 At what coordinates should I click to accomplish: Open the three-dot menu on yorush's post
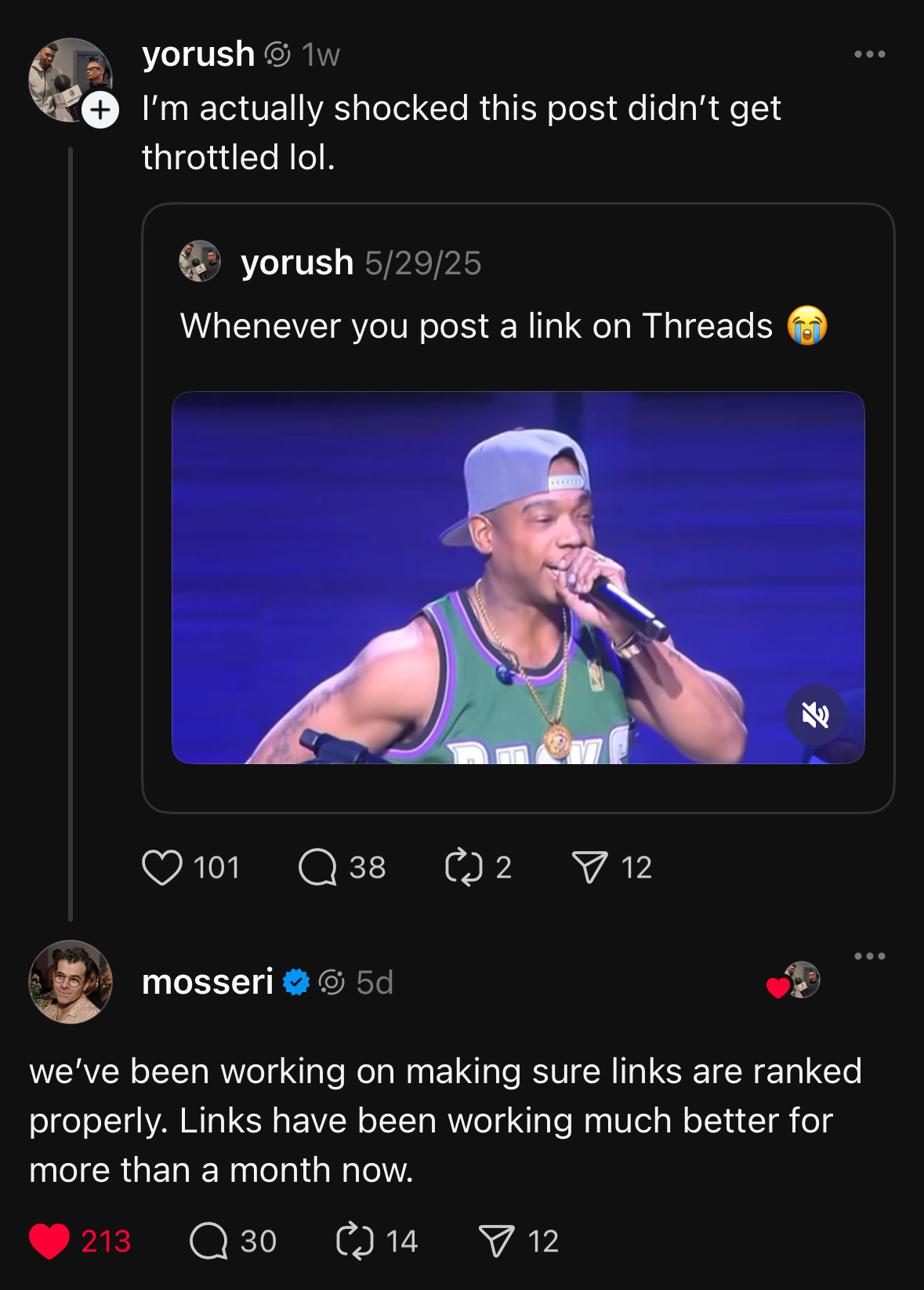point(869,54)
